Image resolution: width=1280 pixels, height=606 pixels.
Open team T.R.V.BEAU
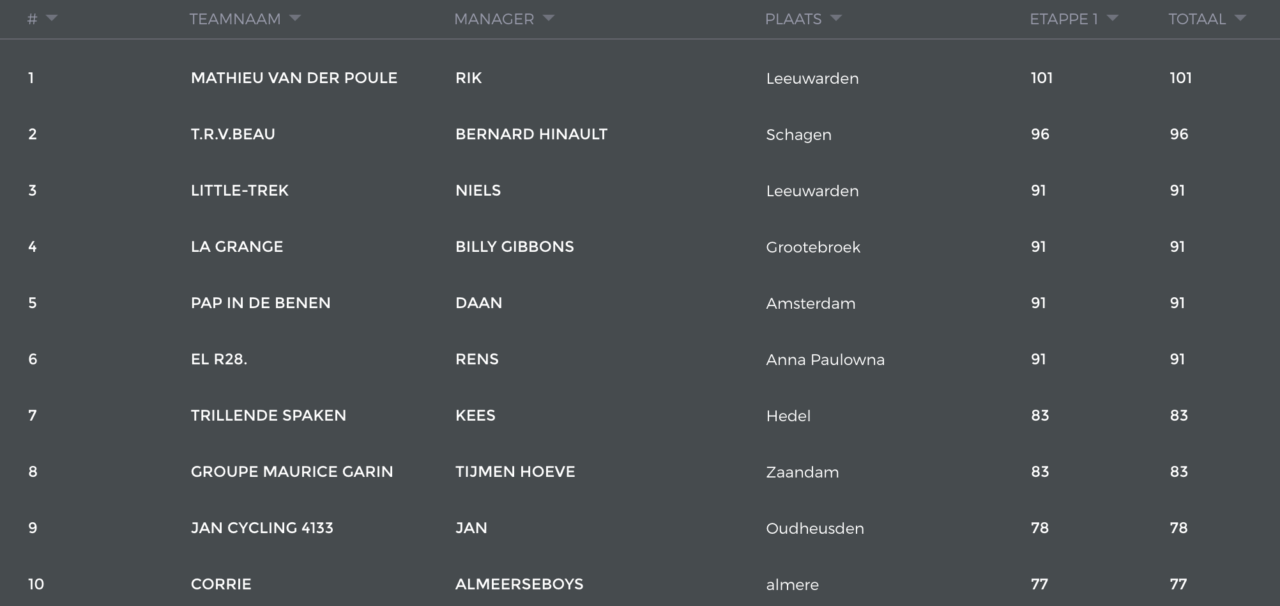(233, 134)
